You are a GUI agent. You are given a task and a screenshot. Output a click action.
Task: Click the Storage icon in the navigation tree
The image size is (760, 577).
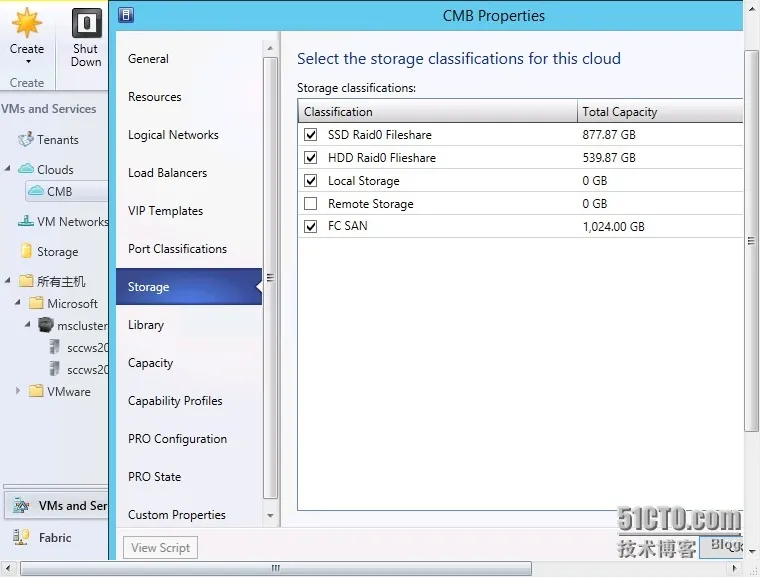pos(27,251)
